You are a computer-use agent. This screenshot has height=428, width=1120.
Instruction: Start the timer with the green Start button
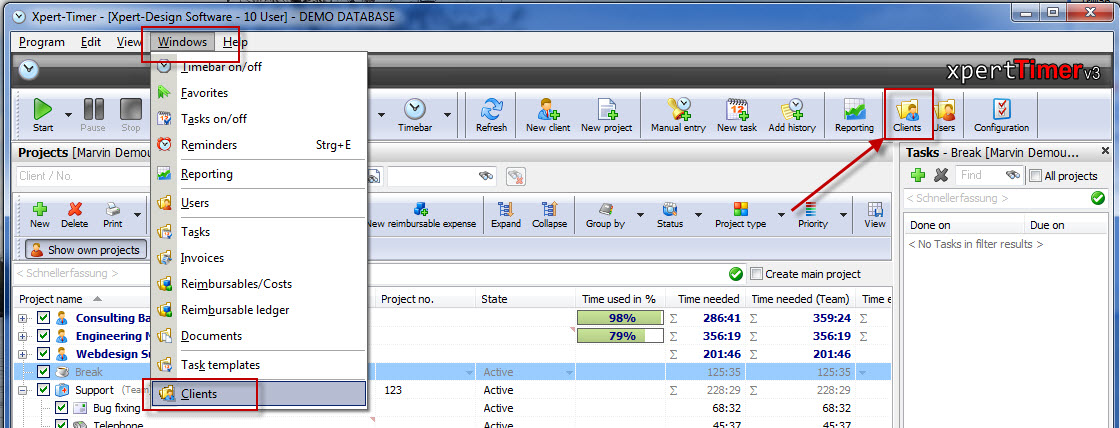[x=43, y=115]
